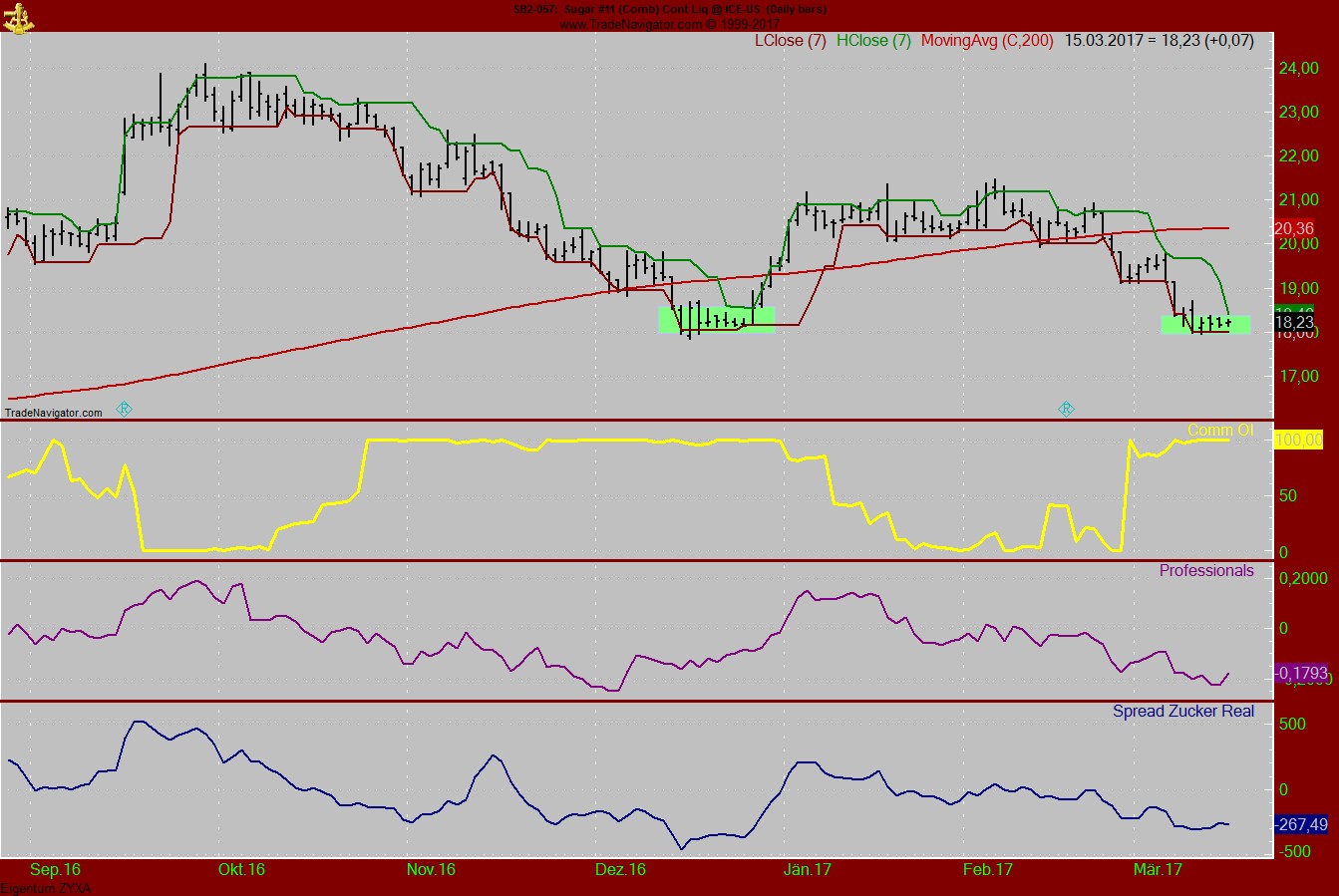
Task: Select the Professionals pane label
Action: (x=1206, y=571)
